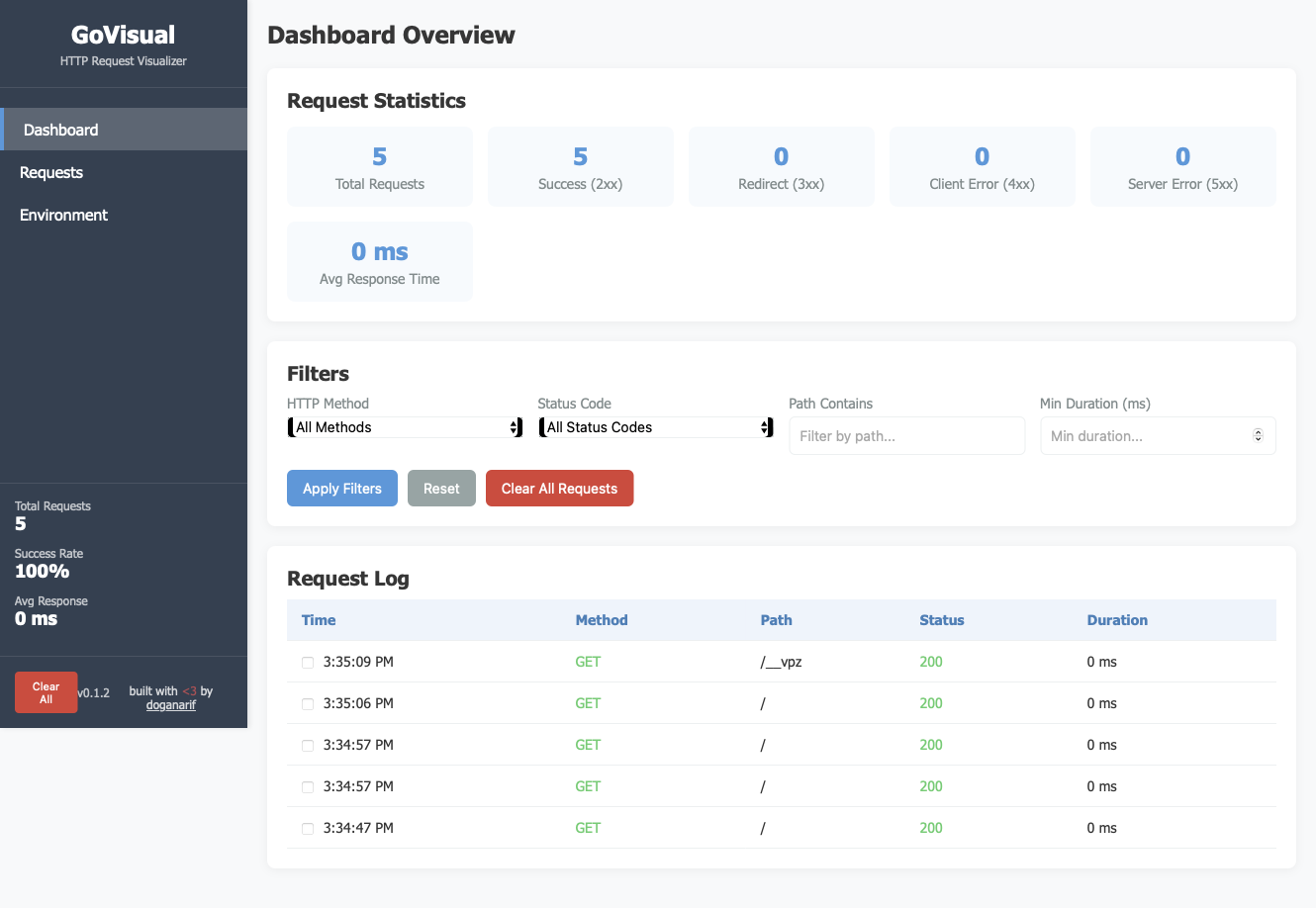Screen dimensions: 1316x908
Task: Open the Dashboard sidebar item
Action: 124,130
